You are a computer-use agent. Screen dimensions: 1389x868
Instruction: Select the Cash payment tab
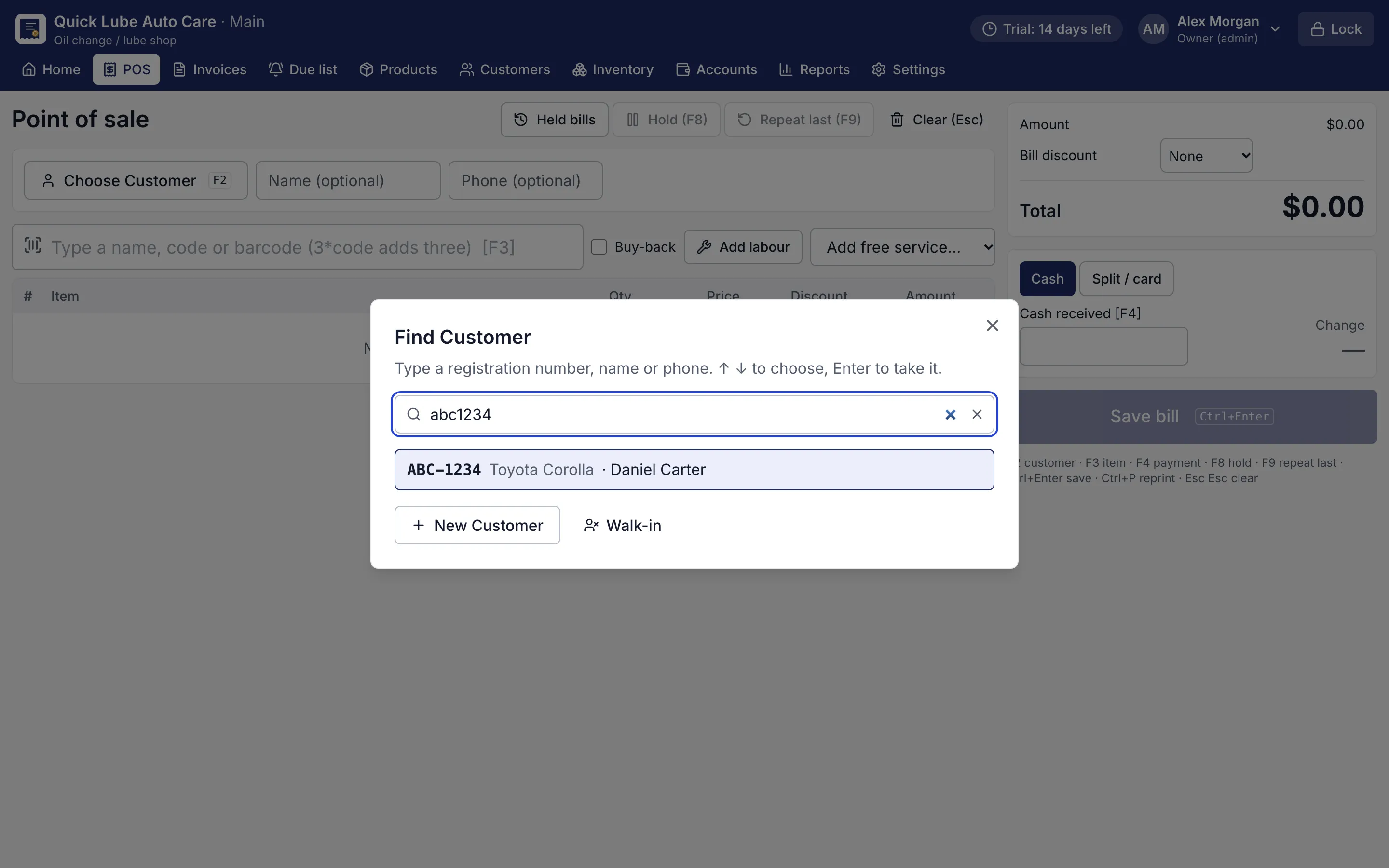click(1047, 278)
